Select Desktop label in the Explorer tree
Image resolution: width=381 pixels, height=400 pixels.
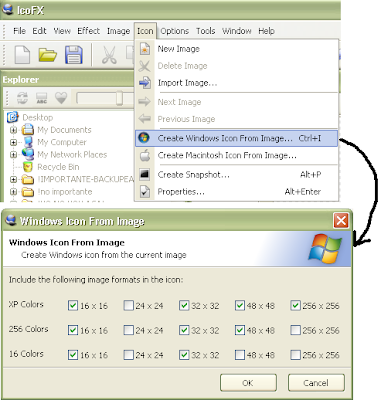coord(38,117)
